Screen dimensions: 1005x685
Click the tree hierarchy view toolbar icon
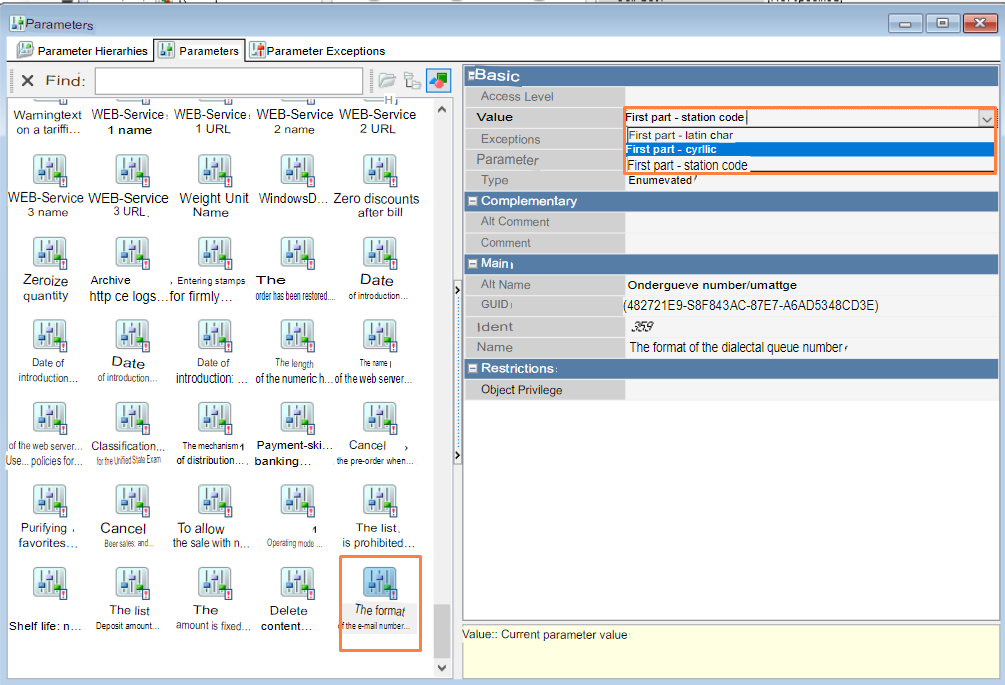tap(412, 81)
